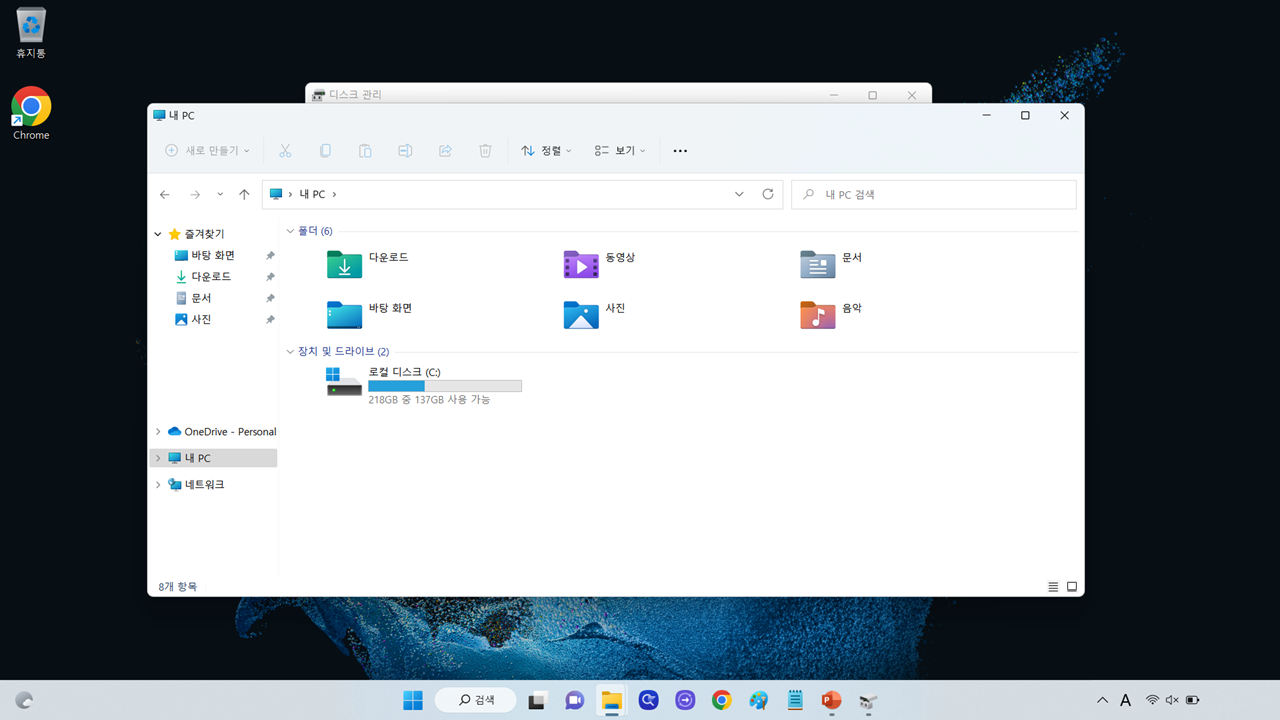Select the Cut icon in the toolbar
The height and width of the screenshot is (720, 1280).
[x=285, y=150]
